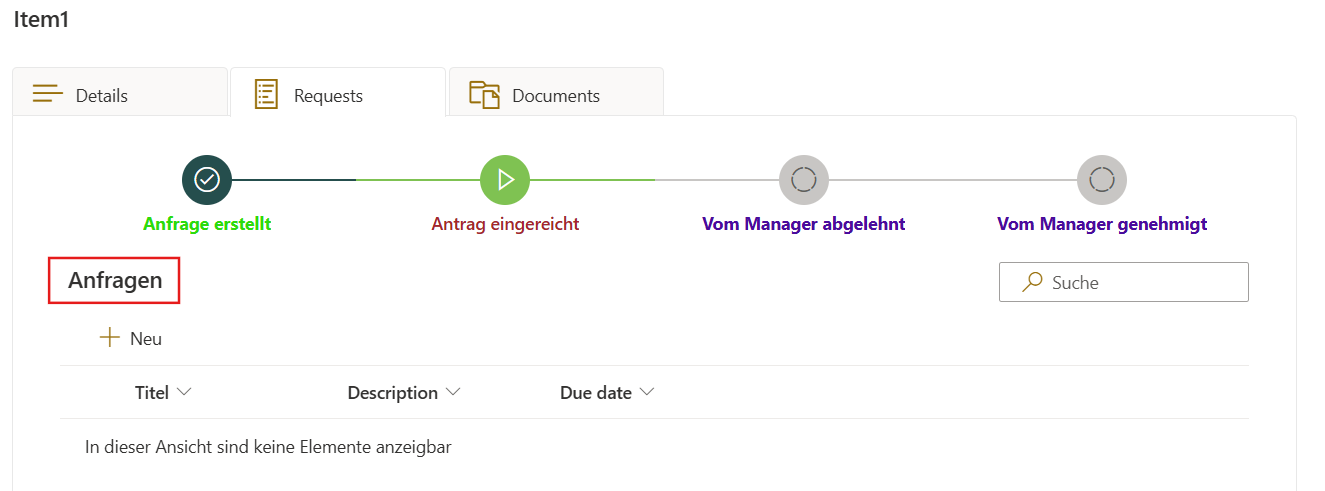
Task: Click the plus icon beside Neu
Action: [109, 338]
